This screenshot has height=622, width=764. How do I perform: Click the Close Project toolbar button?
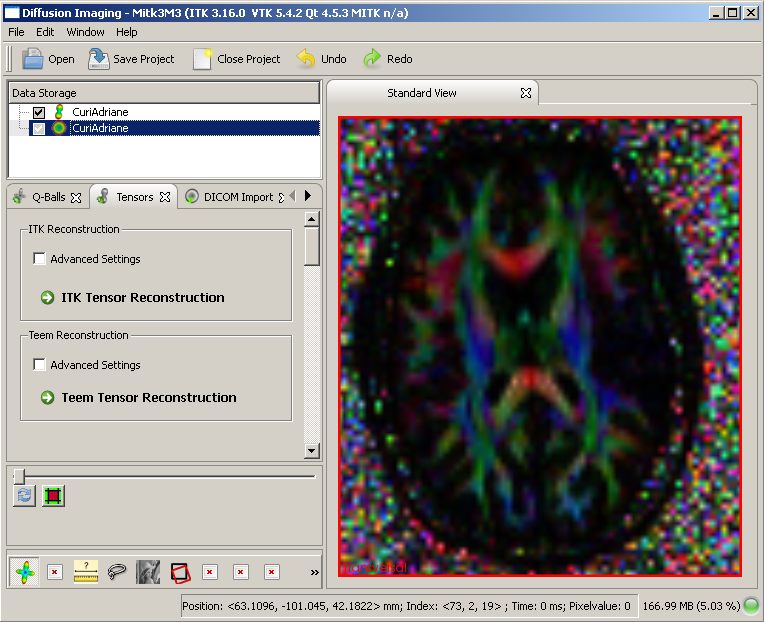pos(236,59)
